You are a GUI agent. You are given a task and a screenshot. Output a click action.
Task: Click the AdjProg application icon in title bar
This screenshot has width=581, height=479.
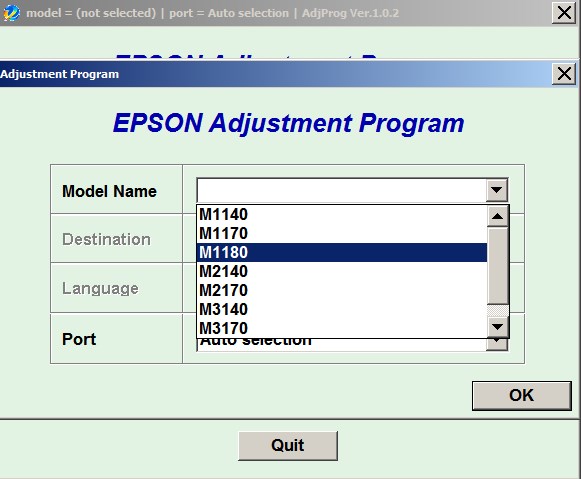point(11,13)
